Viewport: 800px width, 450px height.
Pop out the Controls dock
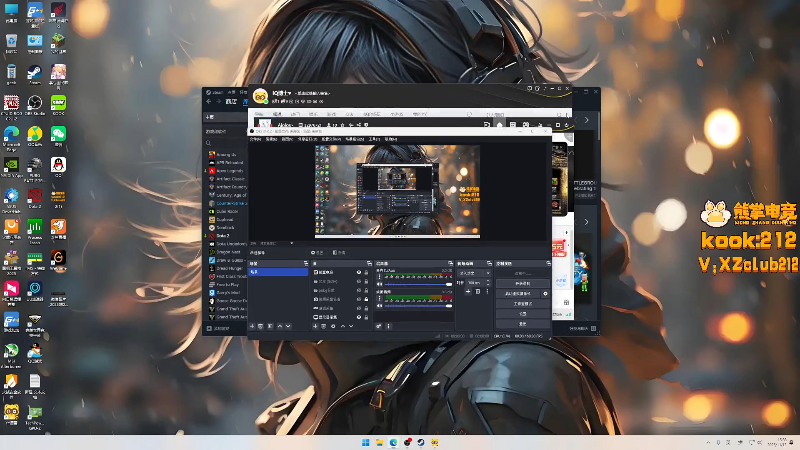point(548,263)
